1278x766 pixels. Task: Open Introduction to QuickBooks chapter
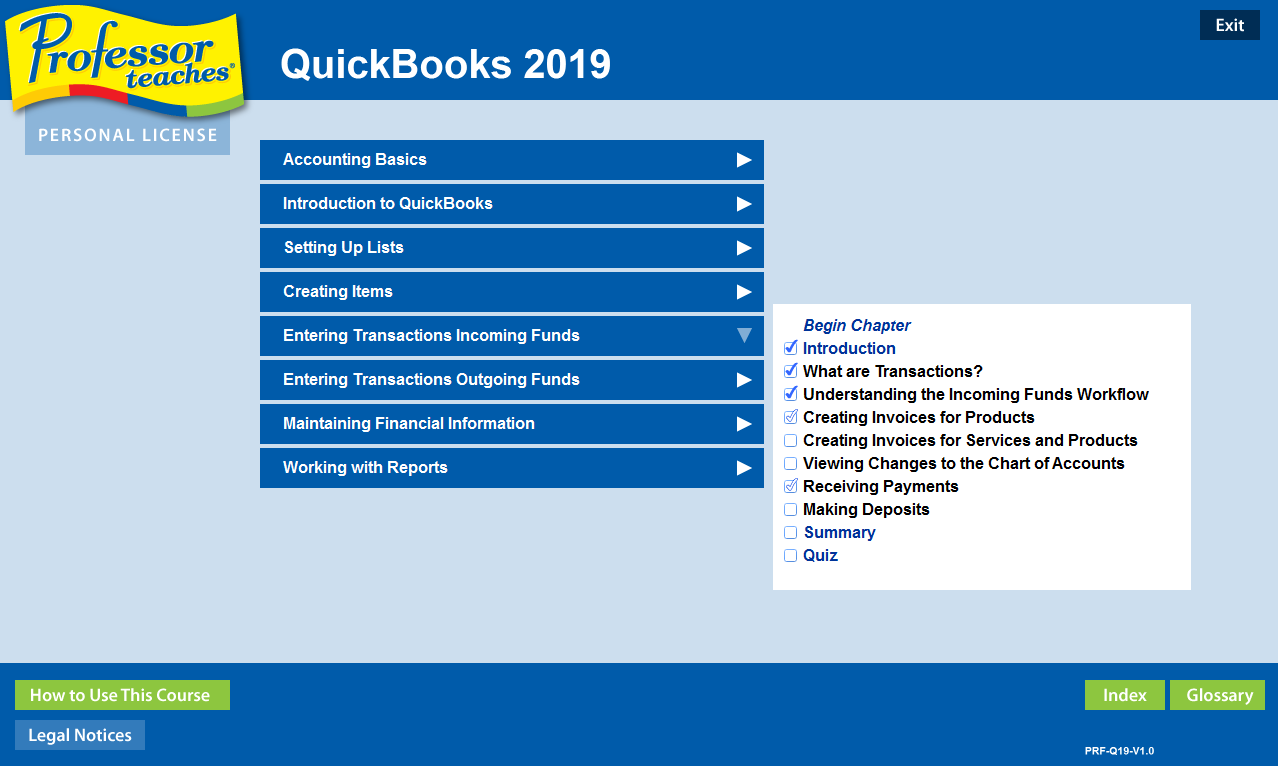point(512,204)
